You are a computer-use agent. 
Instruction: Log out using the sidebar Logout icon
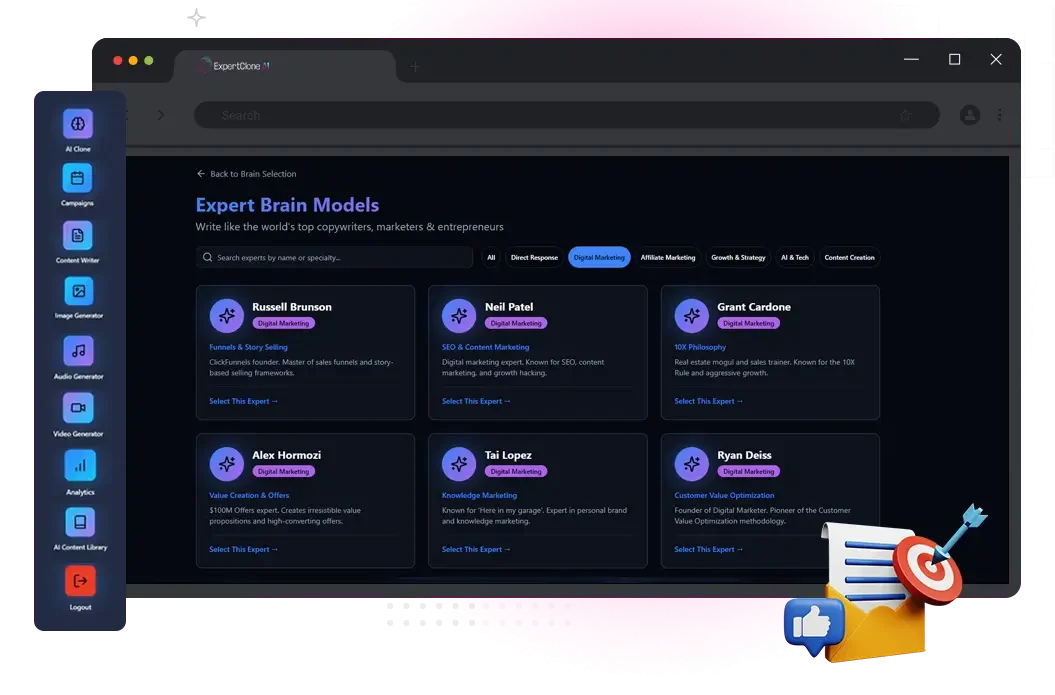79,581
